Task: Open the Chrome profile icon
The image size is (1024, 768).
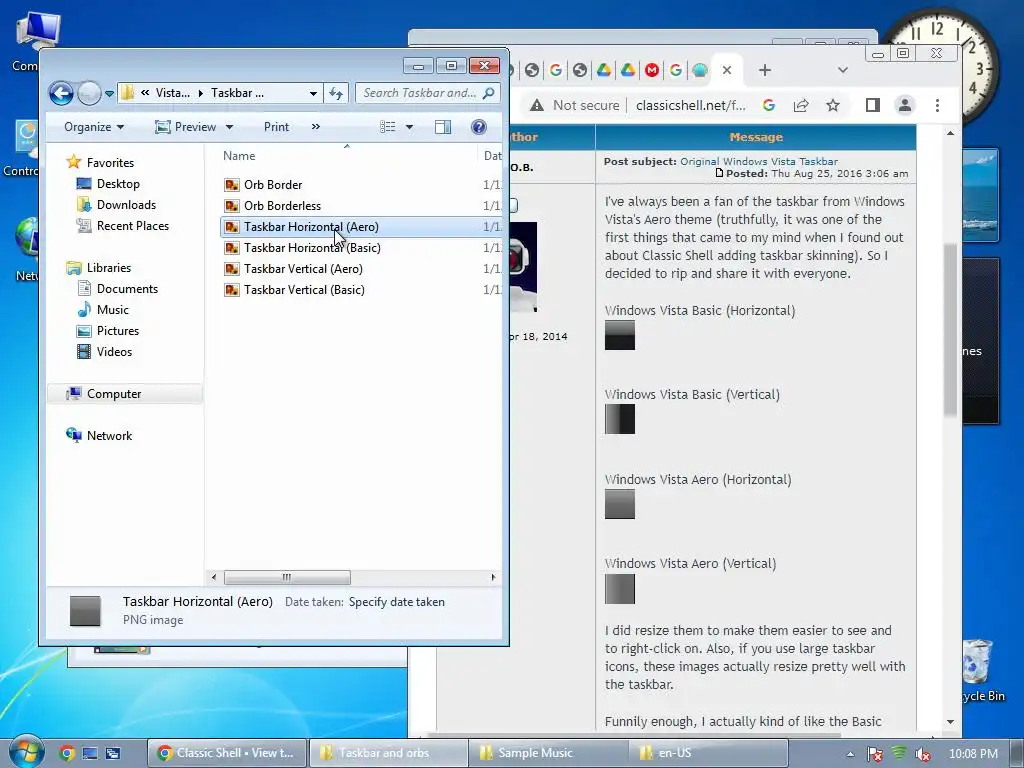Action: [904, 105]
